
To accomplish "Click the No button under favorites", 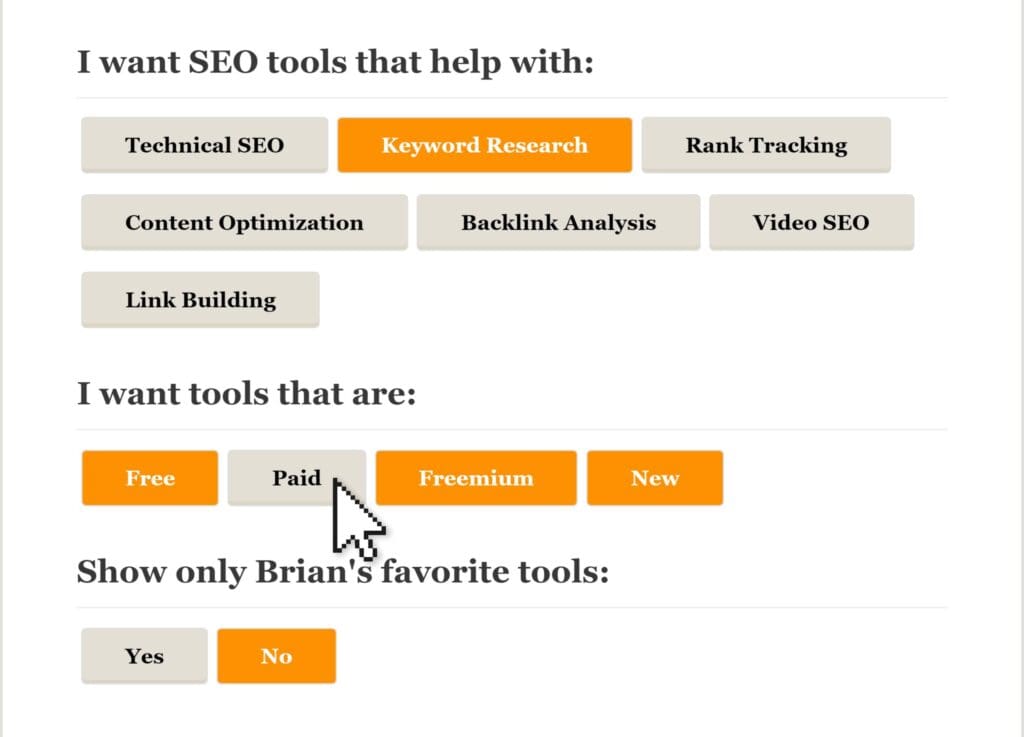I will pos(276,656).
